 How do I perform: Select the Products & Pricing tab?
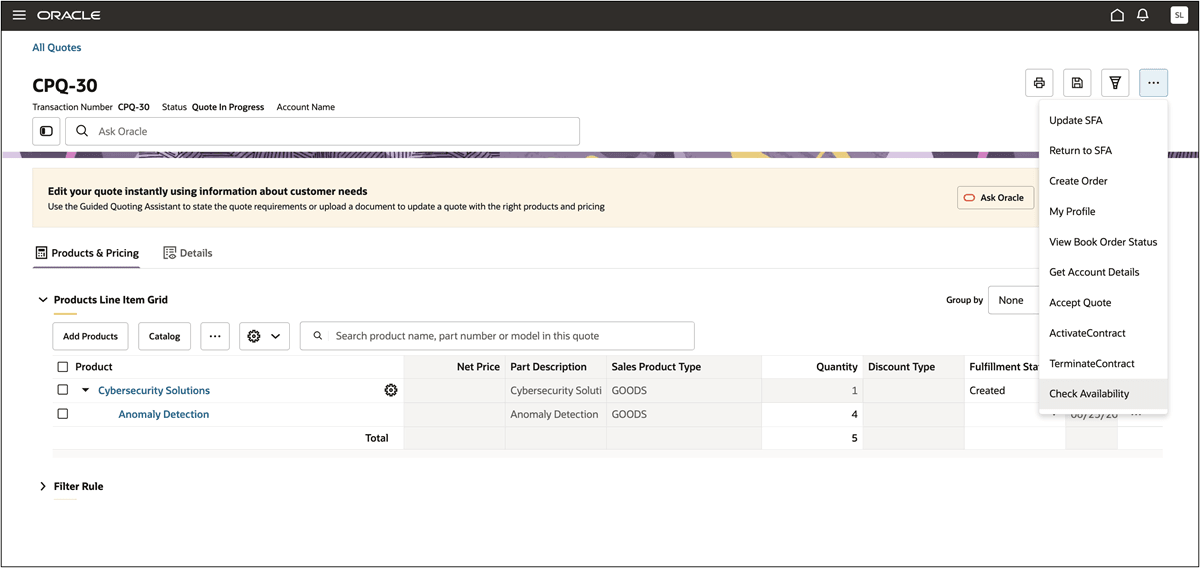[x=87, y=253]
